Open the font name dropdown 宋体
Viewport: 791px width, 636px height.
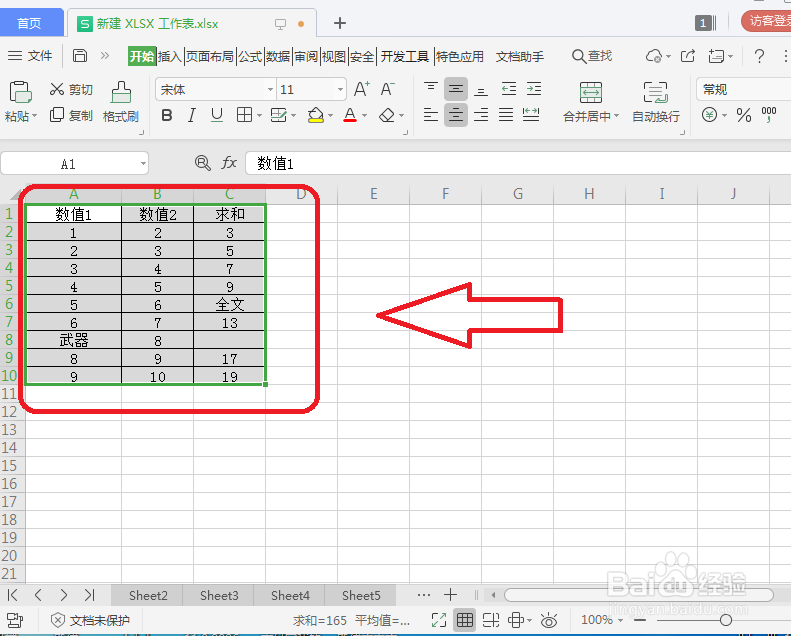[270, 90]
